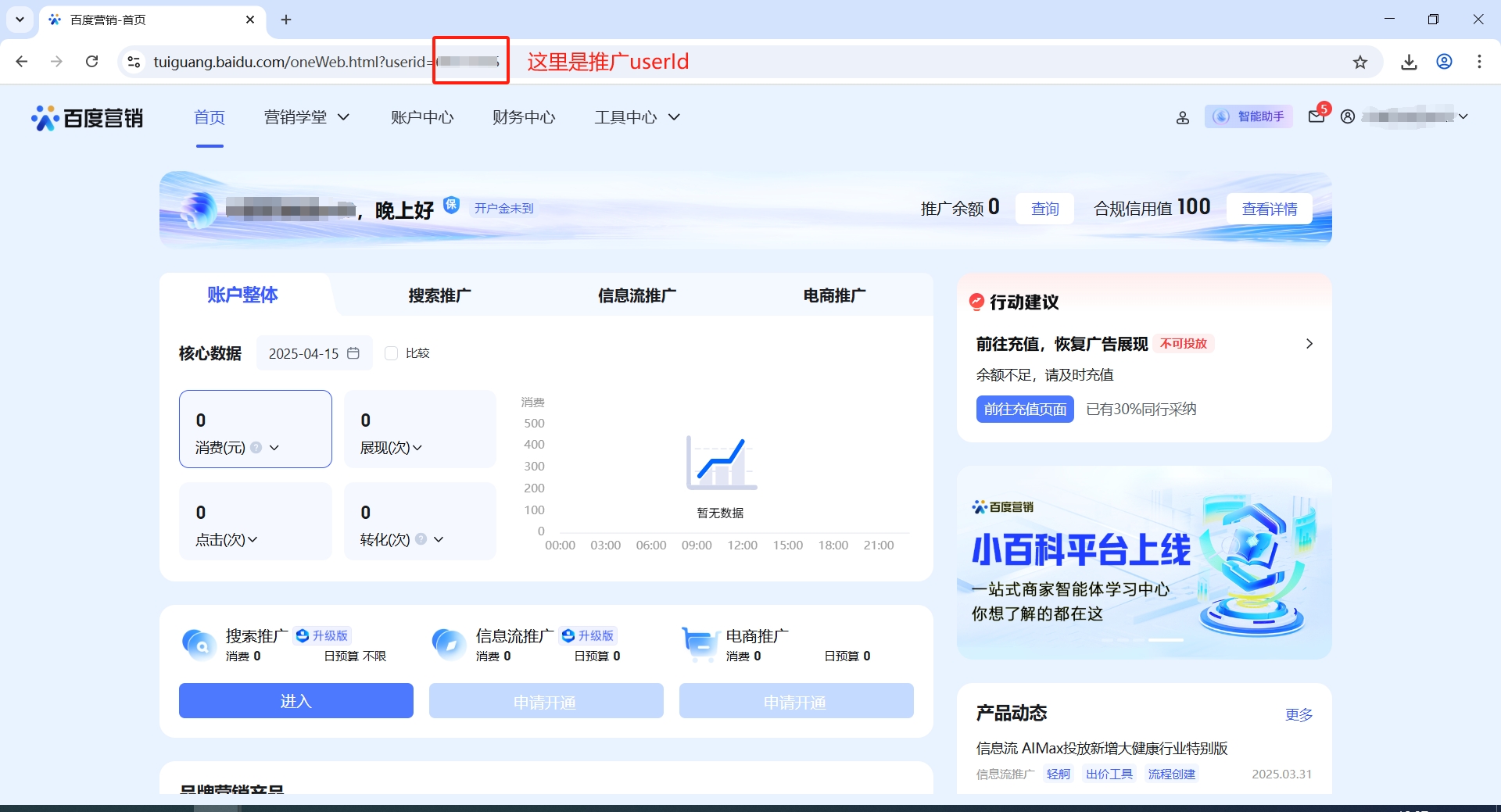This screenshot has height=812, width=1501.
Task: Click the user contact icon beside 智能助手
Action: 1182,117
